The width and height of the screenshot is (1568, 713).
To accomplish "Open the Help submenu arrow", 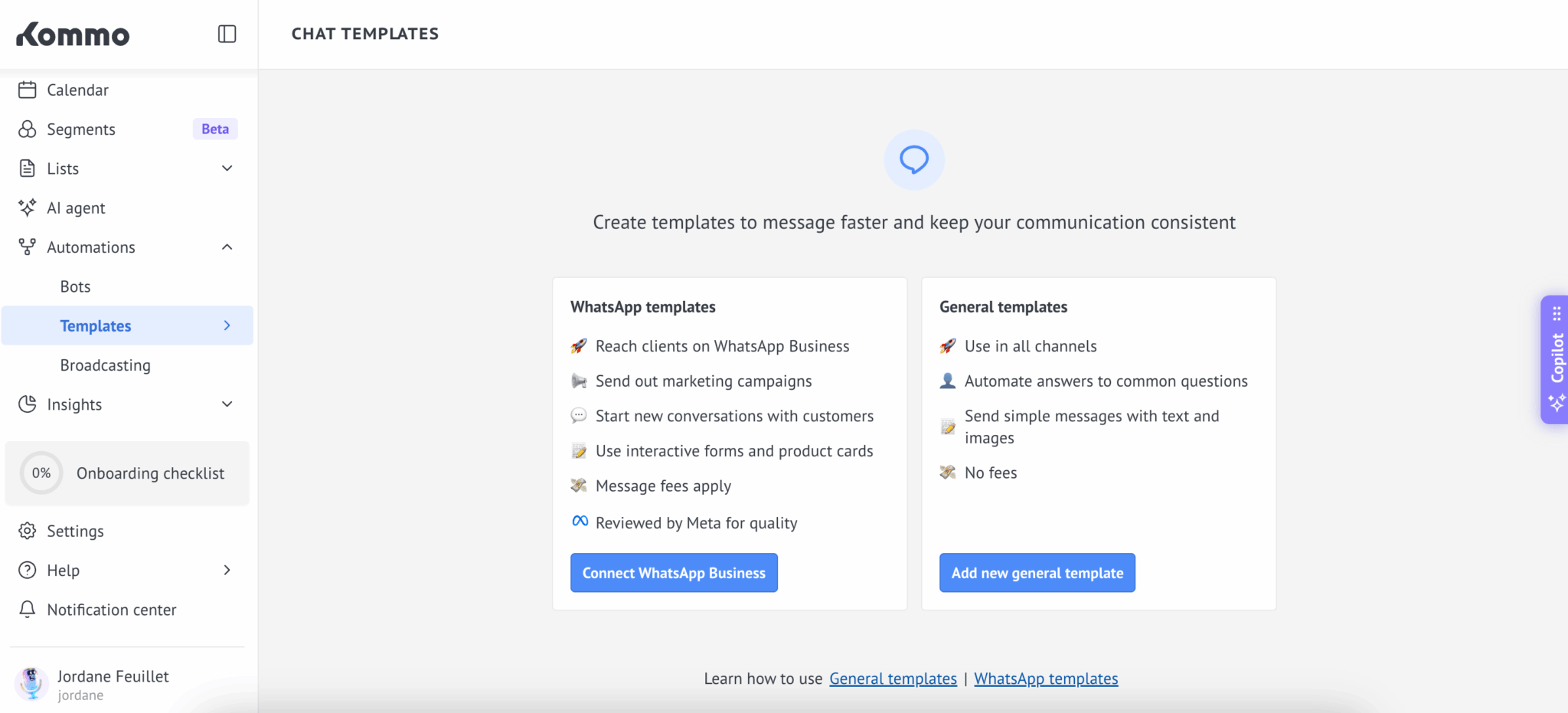I will (x=227, y=570).
